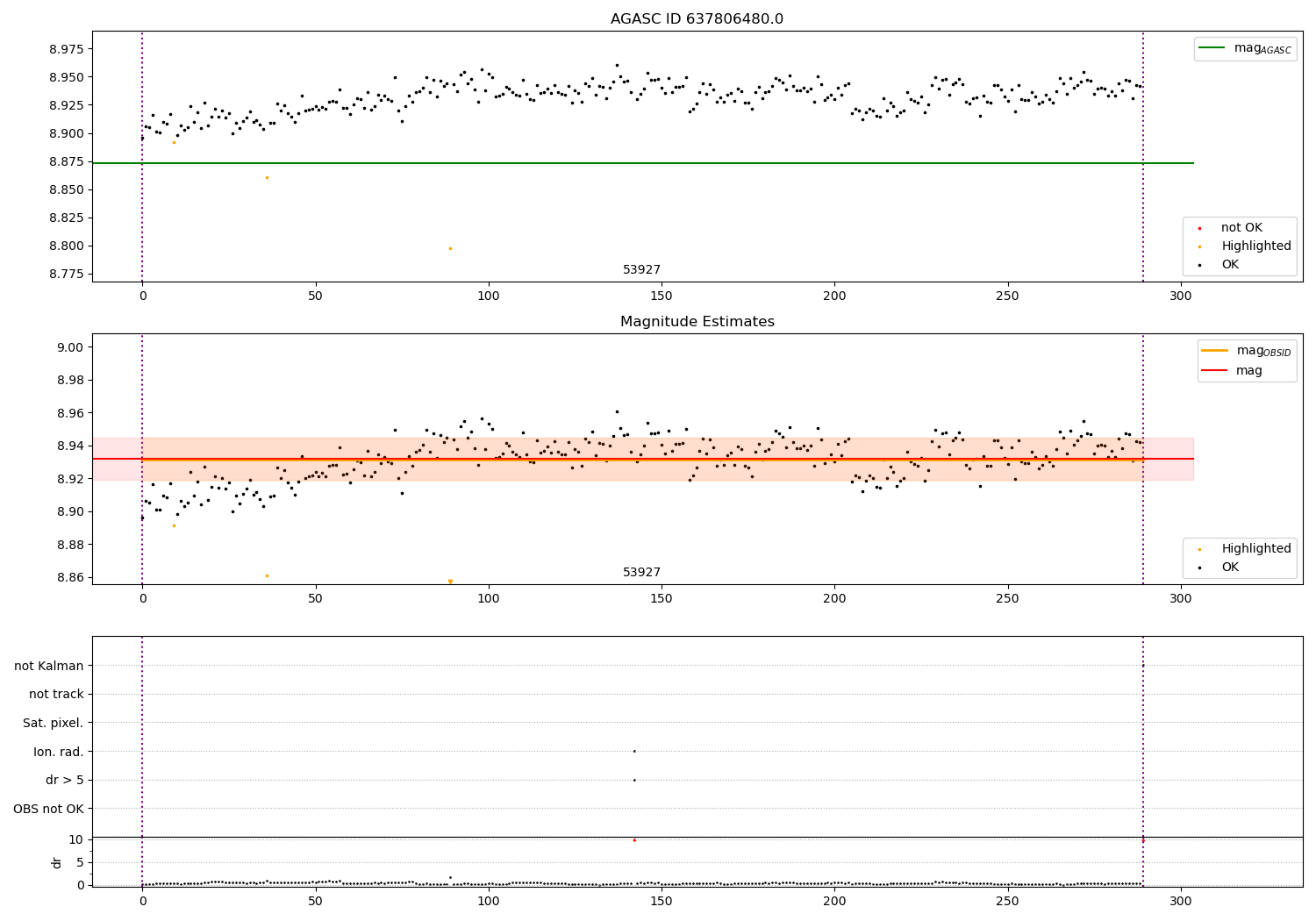Click the 8.86 y-axis tick label
This screenshot has height=921, width=1316.
click(70, 578)
